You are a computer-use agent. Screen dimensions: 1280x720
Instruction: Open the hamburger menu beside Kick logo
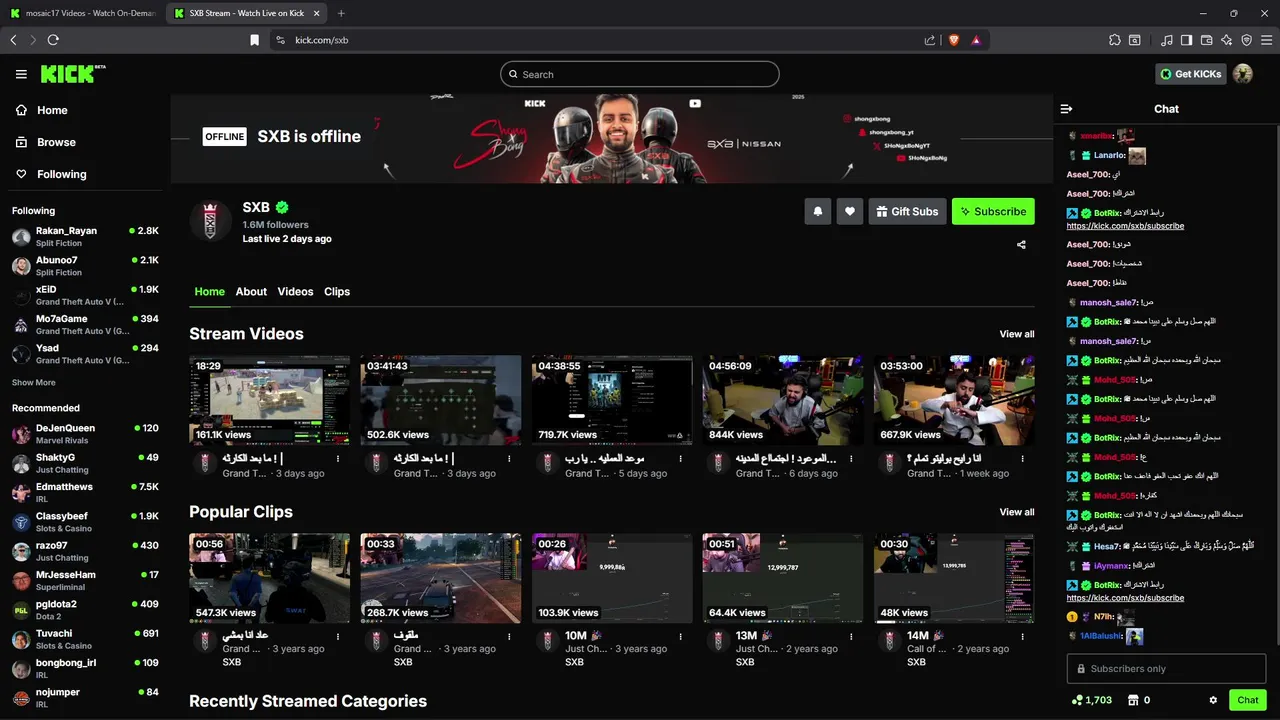click(x=21, y=74)
